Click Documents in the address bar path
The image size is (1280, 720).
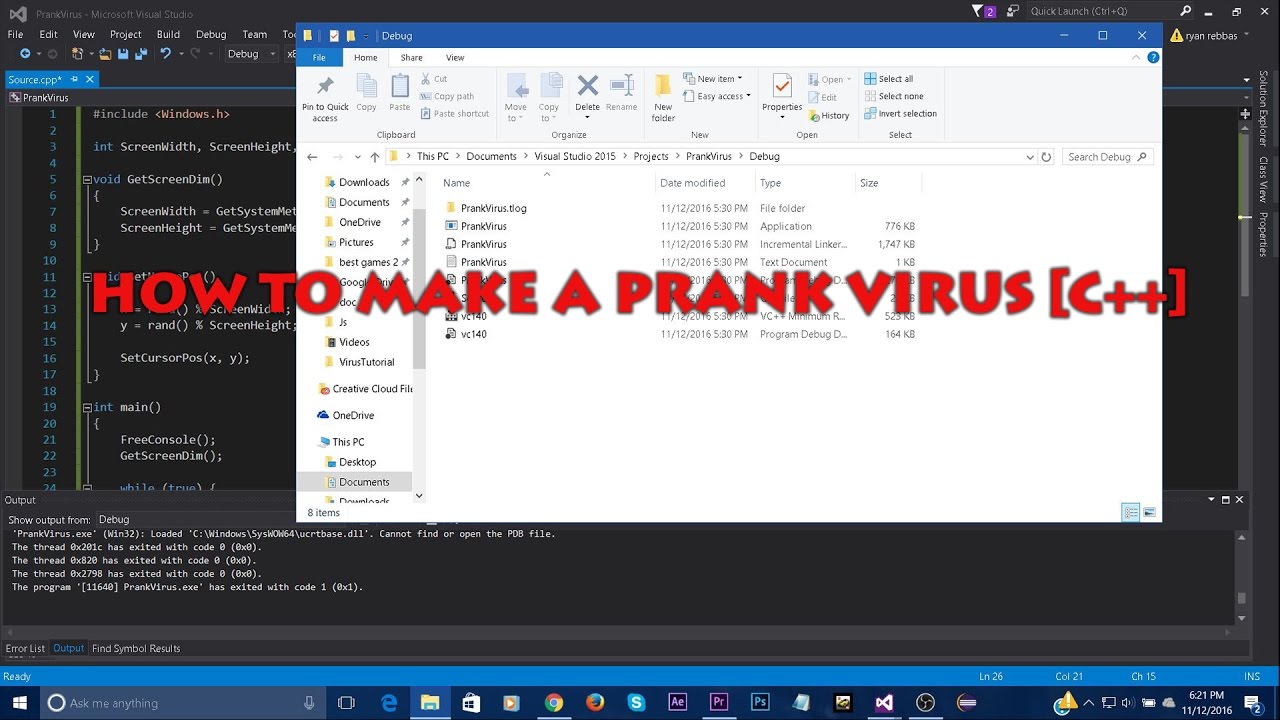point(491,157)
